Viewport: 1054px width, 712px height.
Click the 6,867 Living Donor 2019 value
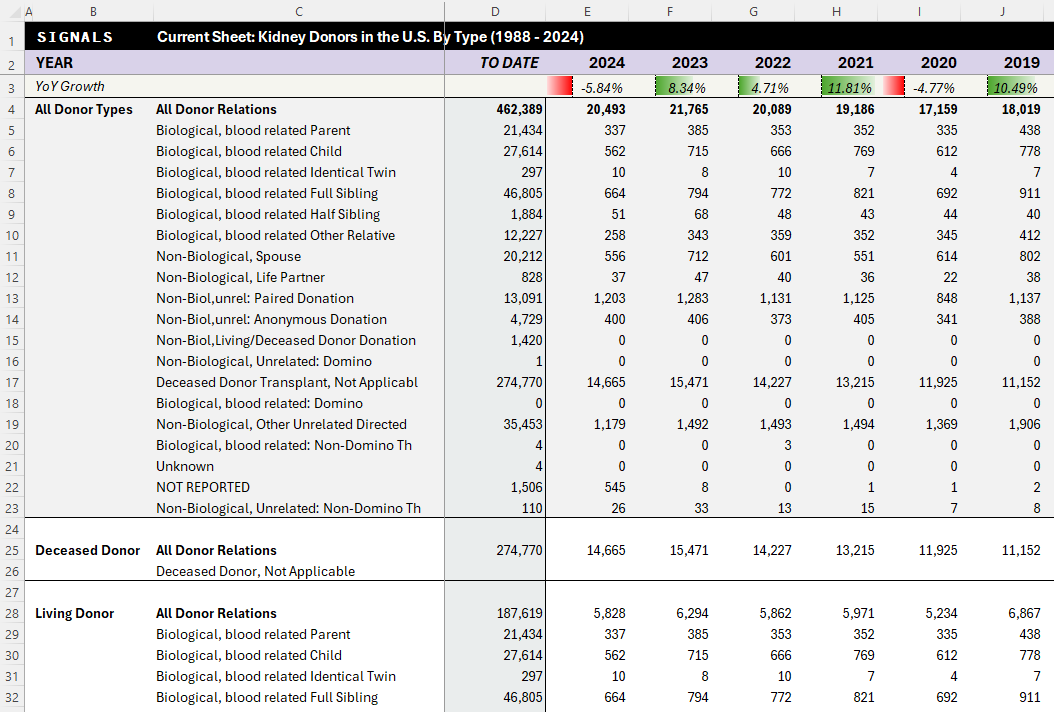[1024, 614]
